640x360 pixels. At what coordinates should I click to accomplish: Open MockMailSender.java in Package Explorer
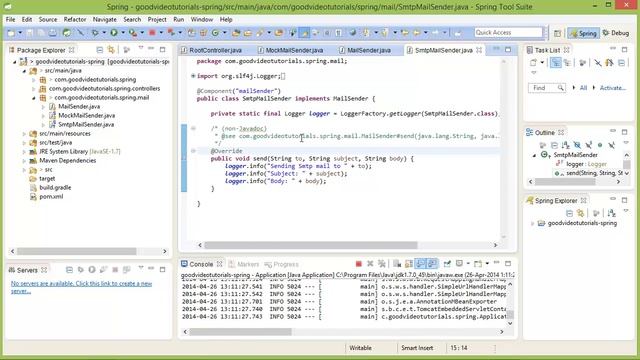click(x=86, y=116)
